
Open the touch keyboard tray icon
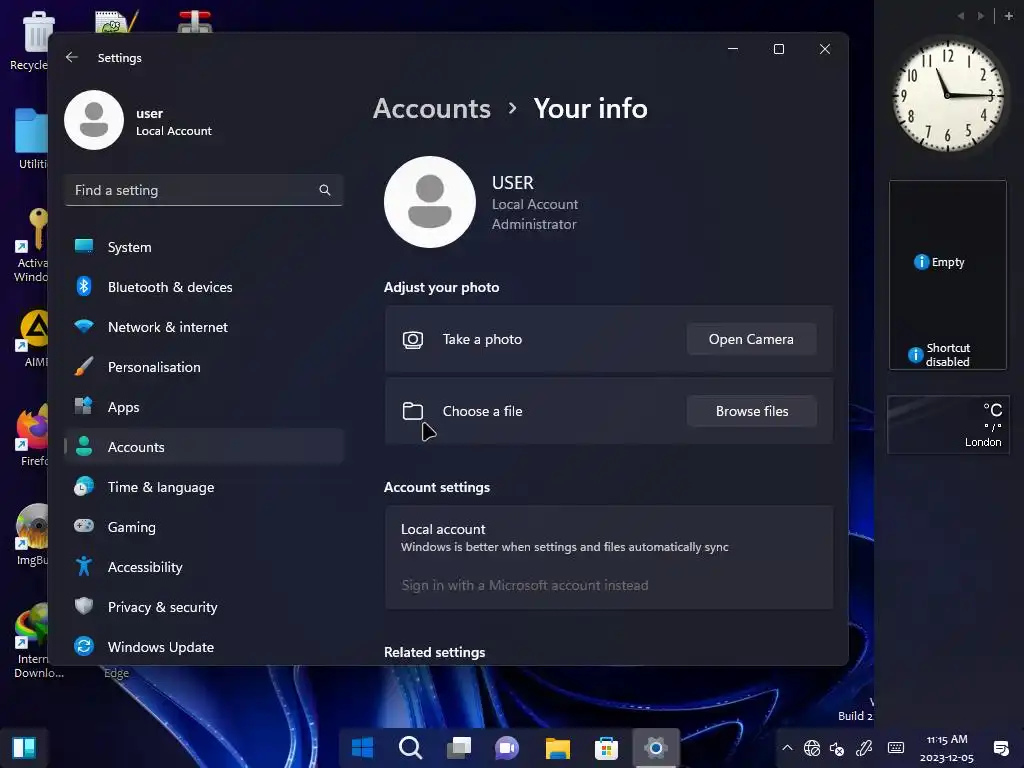896,748
